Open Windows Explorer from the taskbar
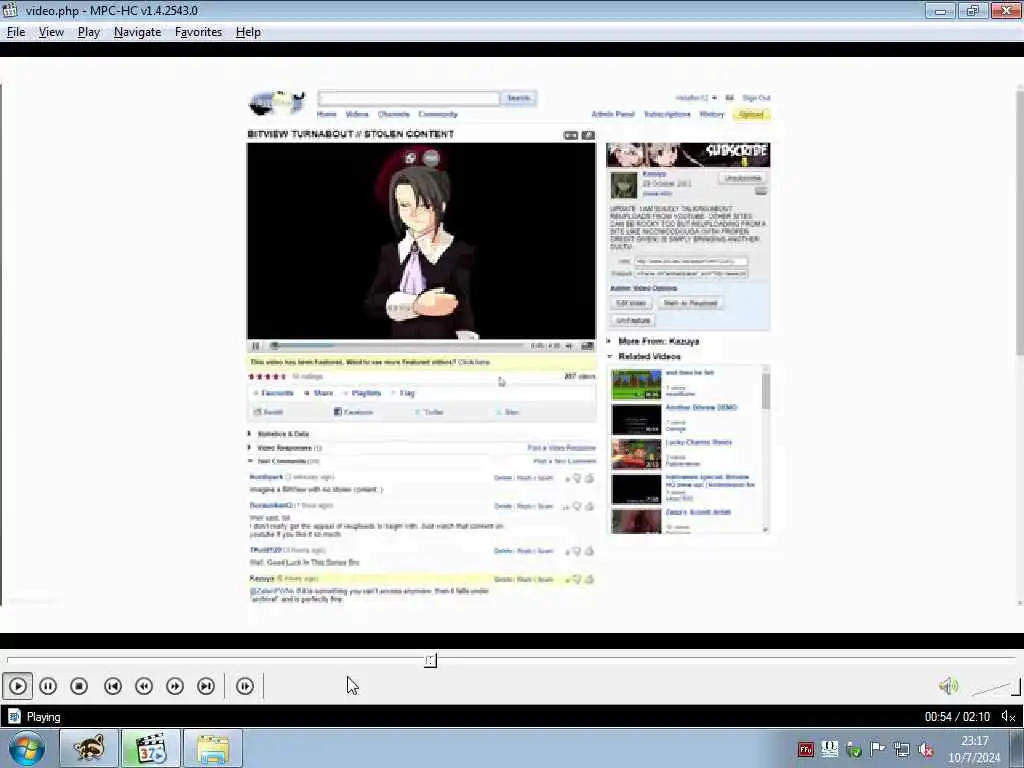The height and width of the screenshot is (768, 1024). click(213, 748)
